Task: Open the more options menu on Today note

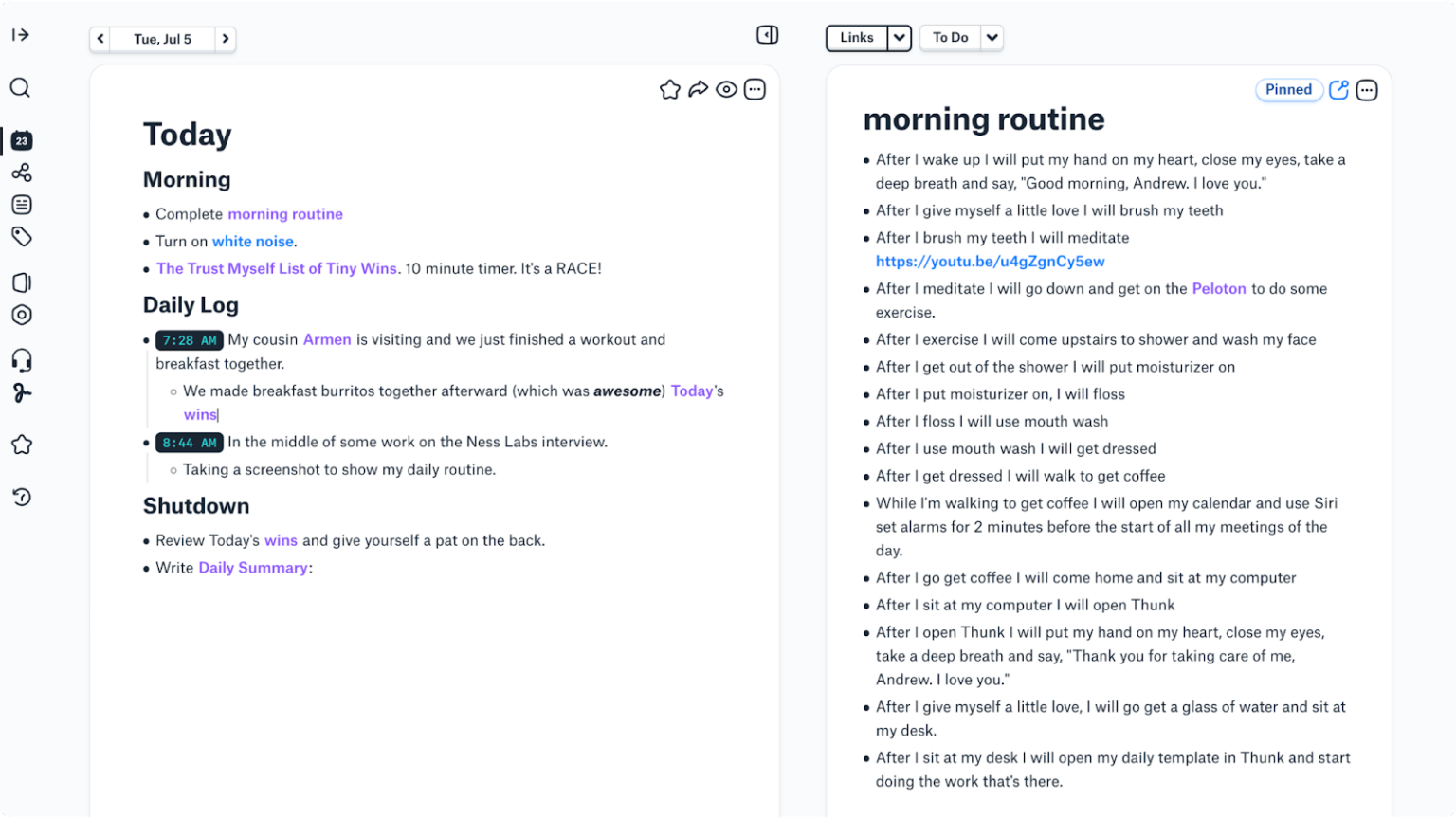Action: point(755,88)
